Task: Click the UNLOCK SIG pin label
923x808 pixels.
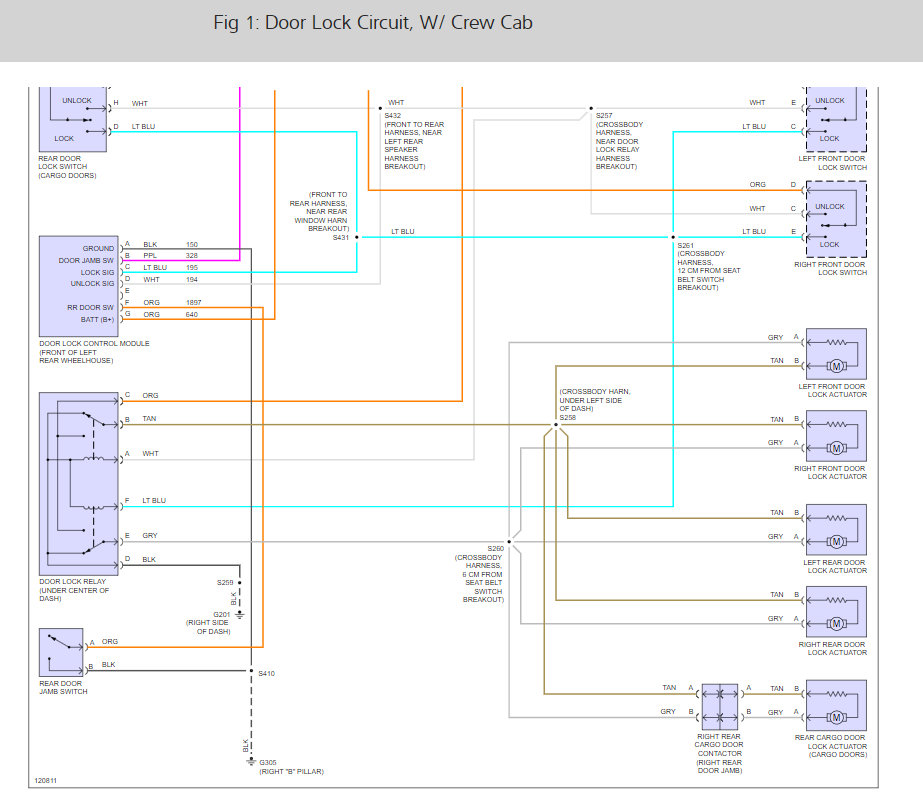Action: [x=92, y=284]
